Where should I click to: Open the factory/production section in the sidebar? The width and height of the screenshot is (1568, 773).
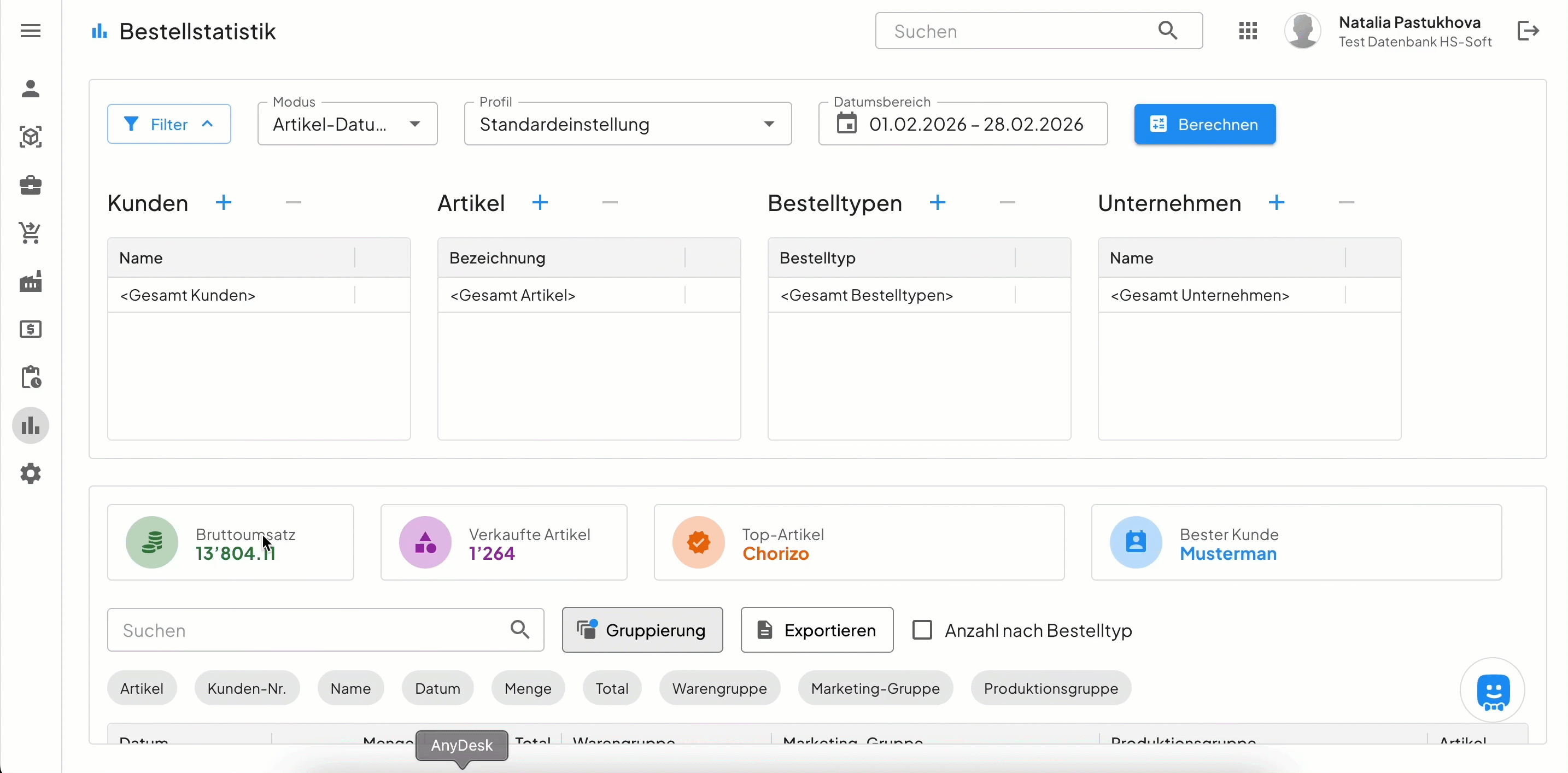(x=31, y=281)
